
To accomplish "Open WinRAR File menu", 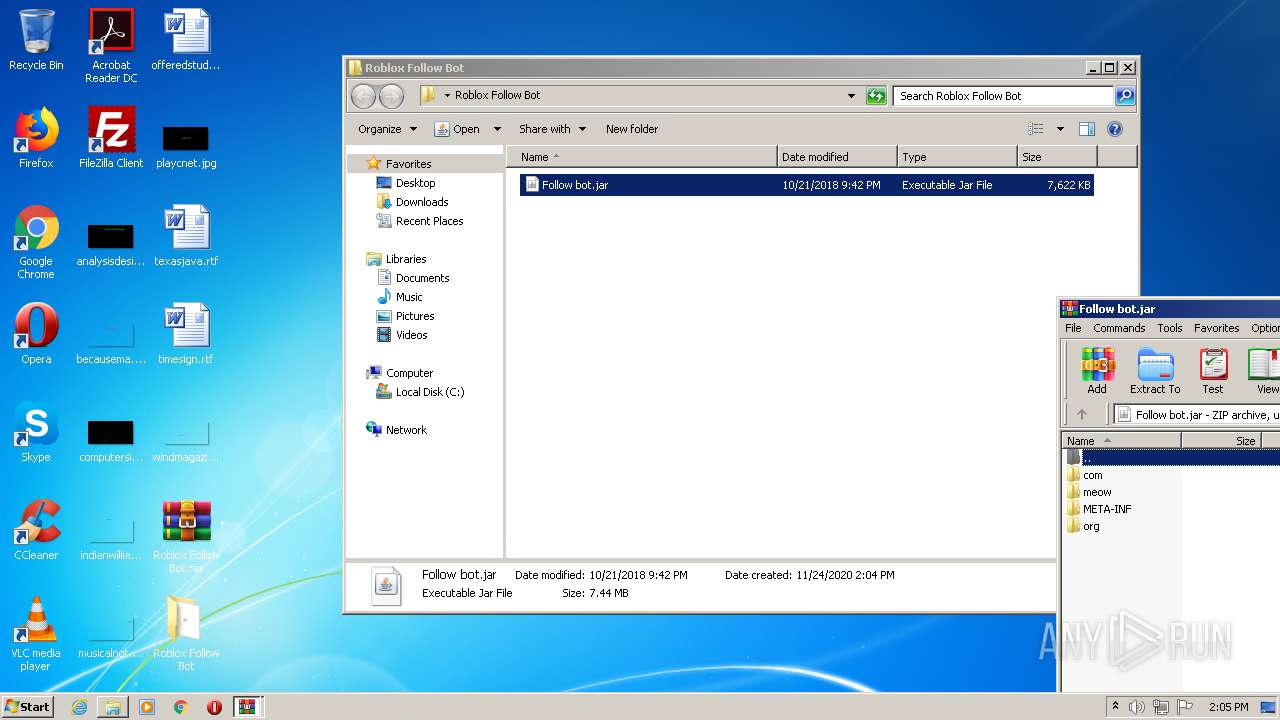I will pos(1073,328).
